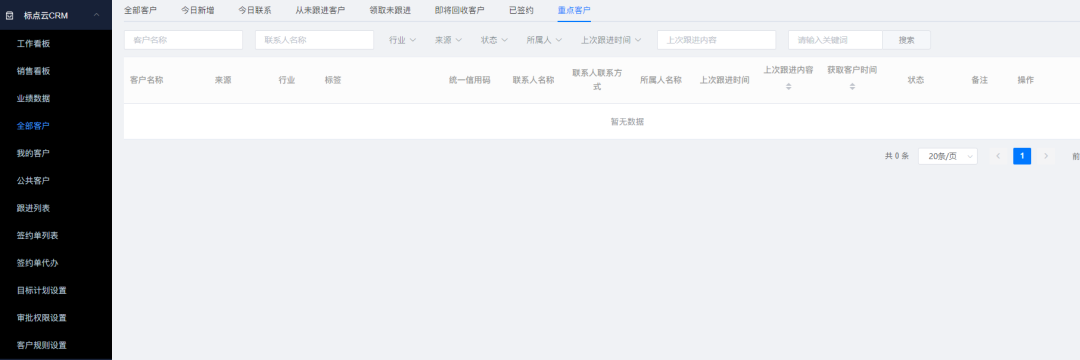Click the 请输入关键词 keyword field
This screenshot has height=360, width=1080.
835,40
